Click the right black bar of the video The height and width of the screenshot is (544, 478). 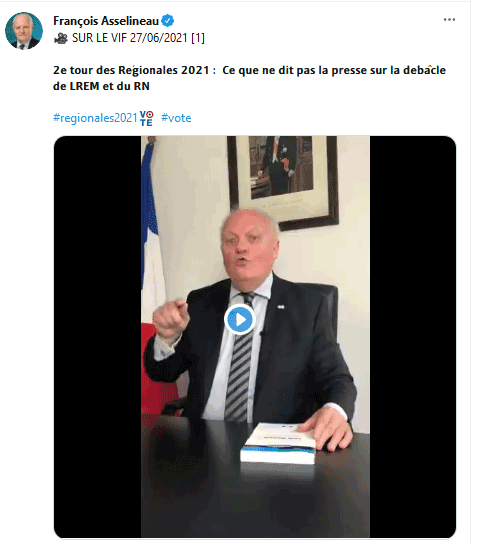pyautogui.click(x=412, y=337)
